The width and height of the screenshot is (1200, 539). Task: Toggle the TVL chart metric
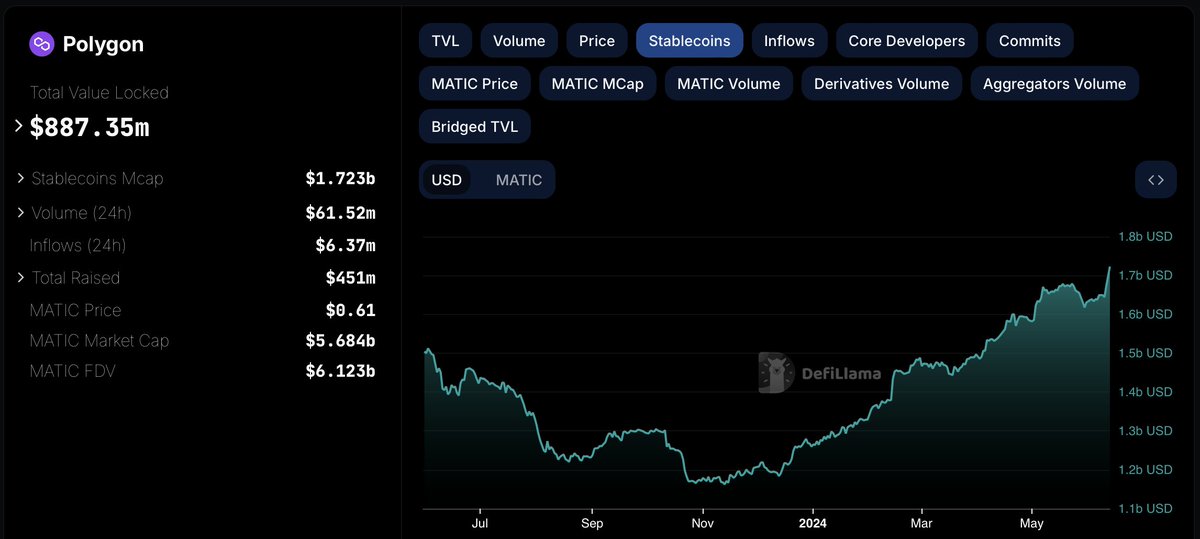[x=445, y=41]
